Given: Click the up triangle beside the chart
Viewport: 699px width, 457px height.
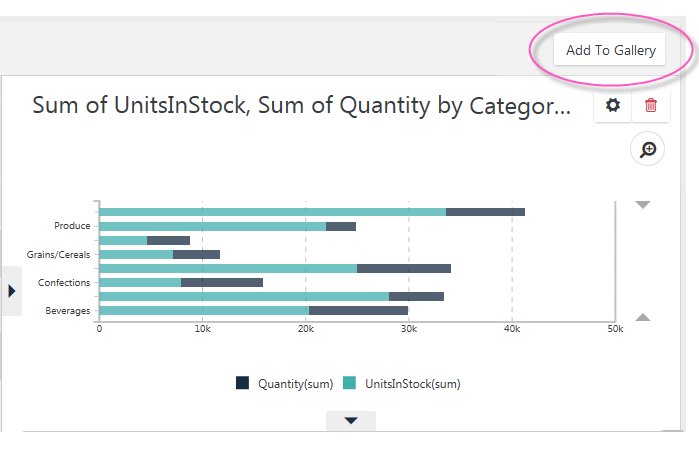Looking at the screenshot, I should pos(642,317).
